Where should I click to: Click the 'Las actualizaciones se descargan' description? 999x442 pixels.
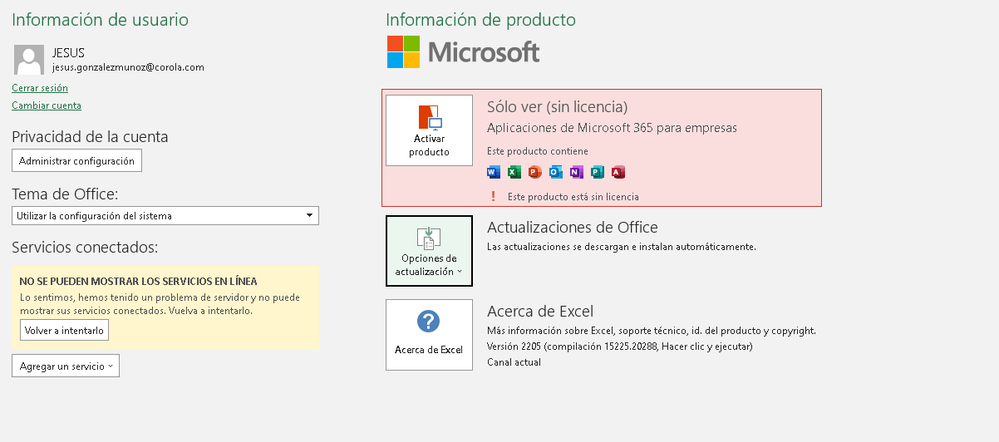621,246
